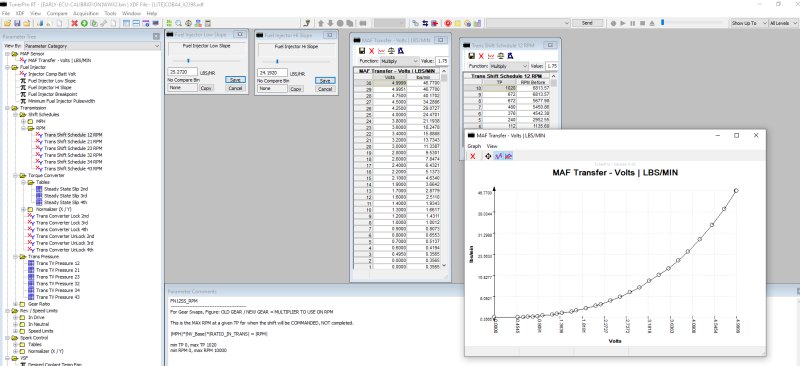
Task: Click Cancel in Fuel Injector Low Slope dialog
Action: [x=235, y=88]
